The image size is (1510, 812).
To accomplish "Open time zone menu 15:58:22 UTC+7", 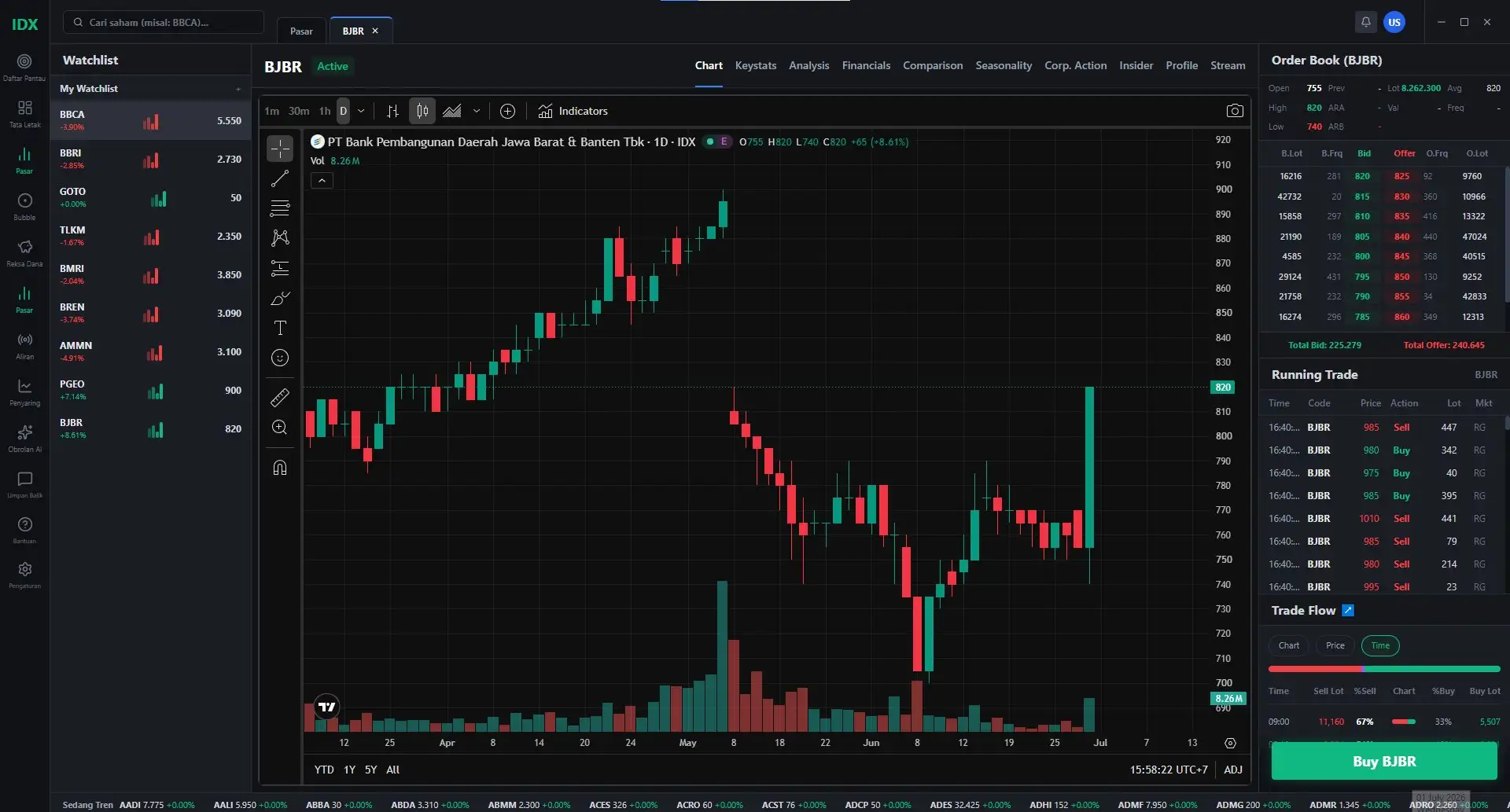I will point(1169,770).
